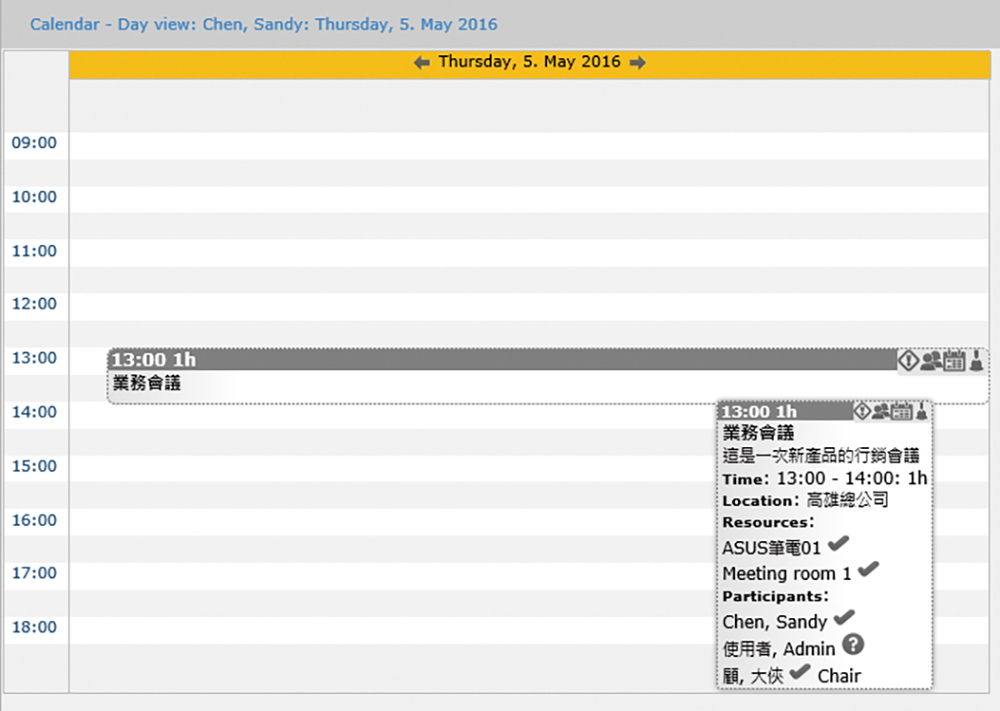
Task: Click participant name Chen, Sandy
Action: (x=775, y=622)
